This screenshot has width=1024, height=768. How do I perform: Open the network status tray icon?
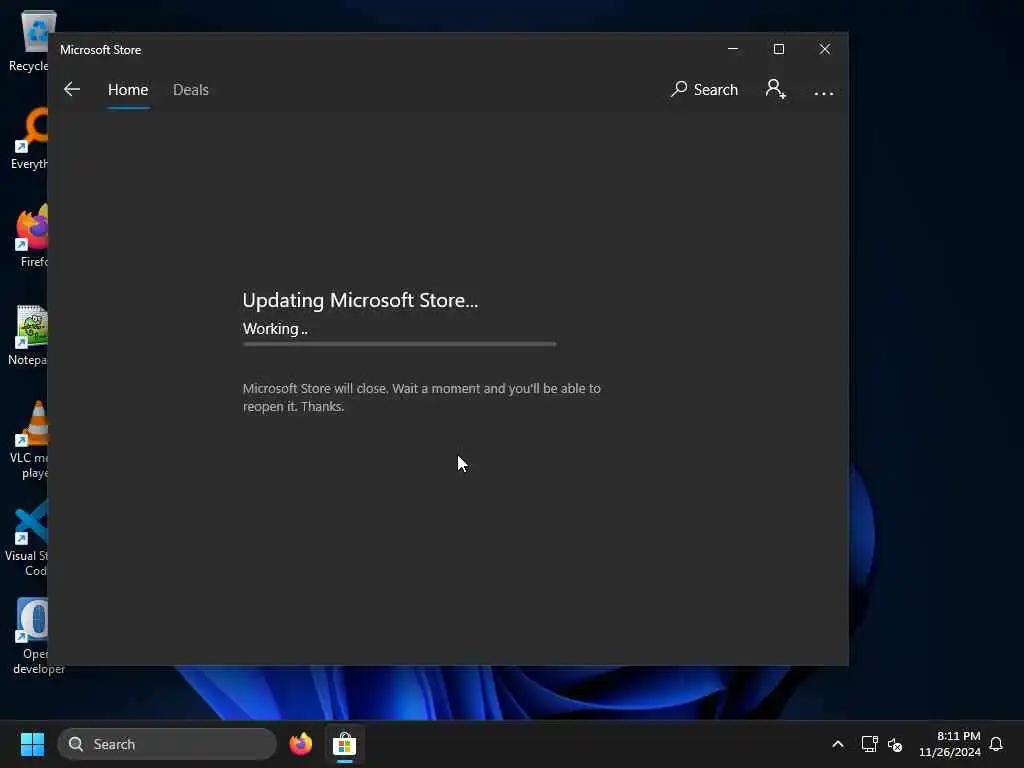[869, 744]
